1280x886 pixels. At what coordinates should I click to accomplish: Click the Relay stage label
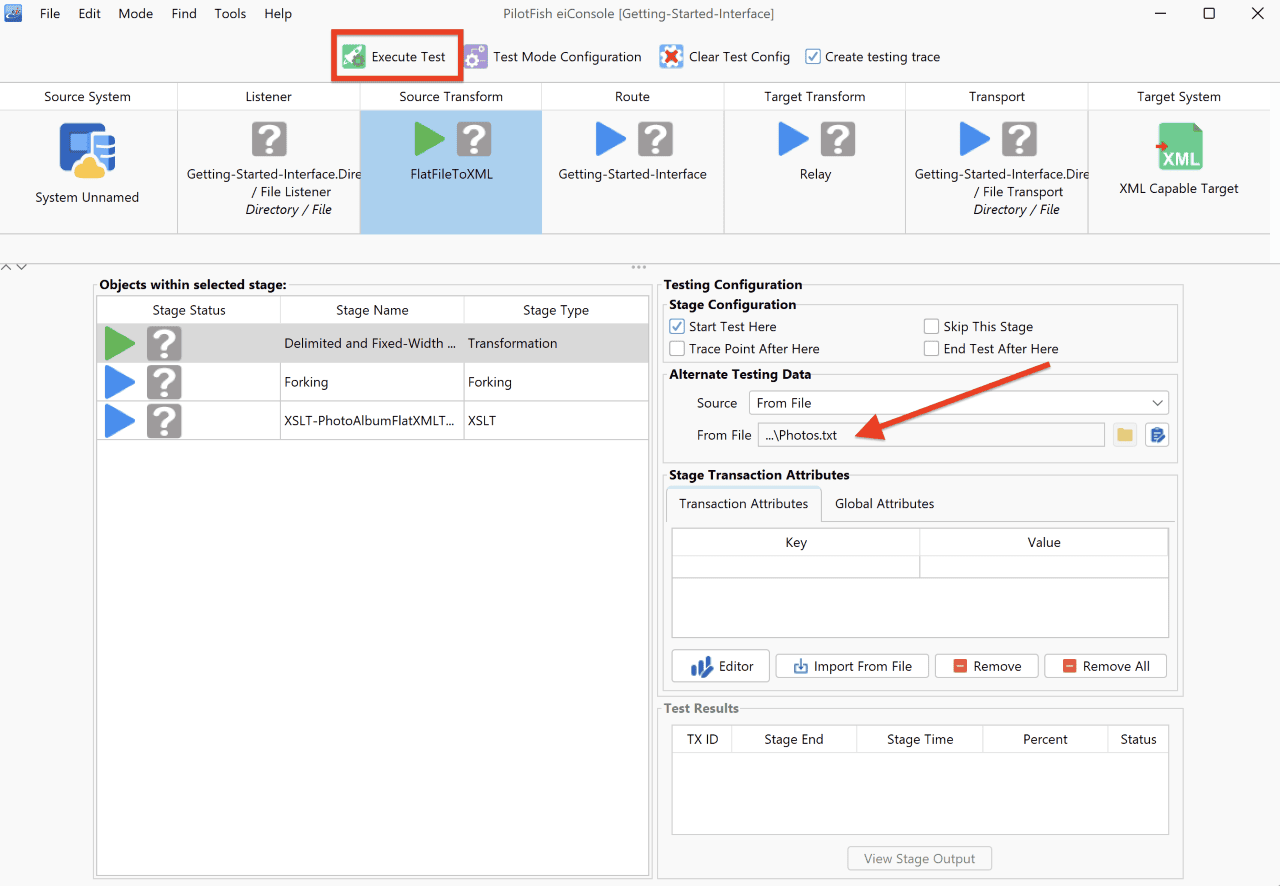[x=815, y=174]
